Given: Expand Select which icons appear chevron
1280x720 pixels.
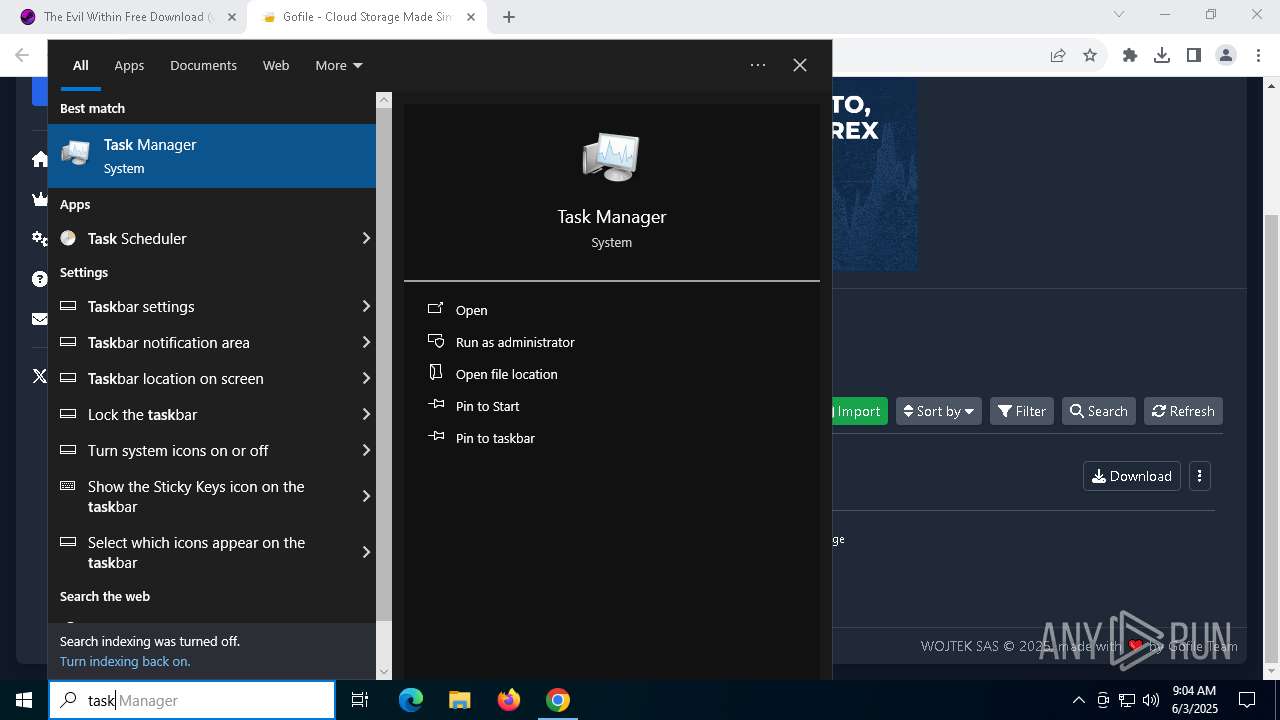Looking at the screenshot, I should click(x=366, y=552).
